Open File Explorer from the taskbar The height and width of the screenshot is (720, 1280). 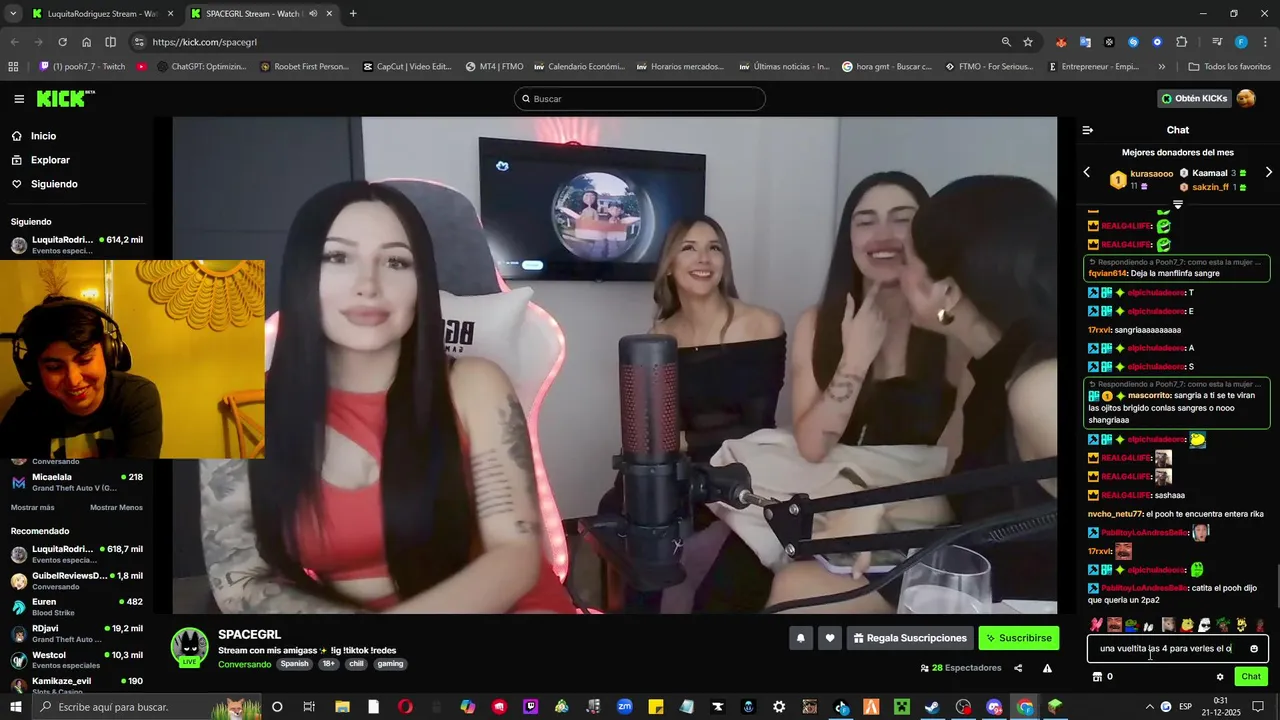[342, 707]
